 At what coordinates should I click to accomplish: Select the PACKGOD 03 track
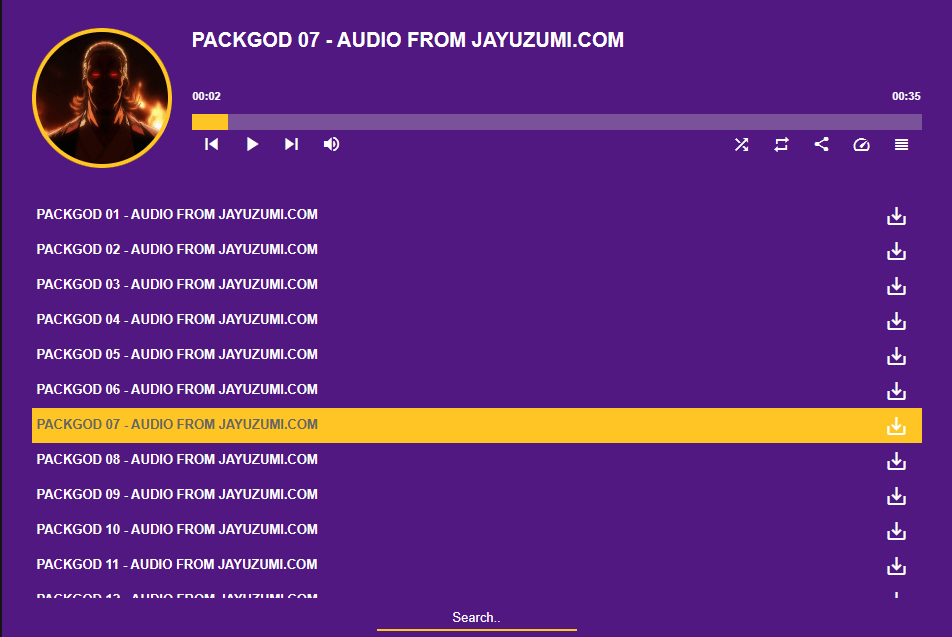pos(176,284)
